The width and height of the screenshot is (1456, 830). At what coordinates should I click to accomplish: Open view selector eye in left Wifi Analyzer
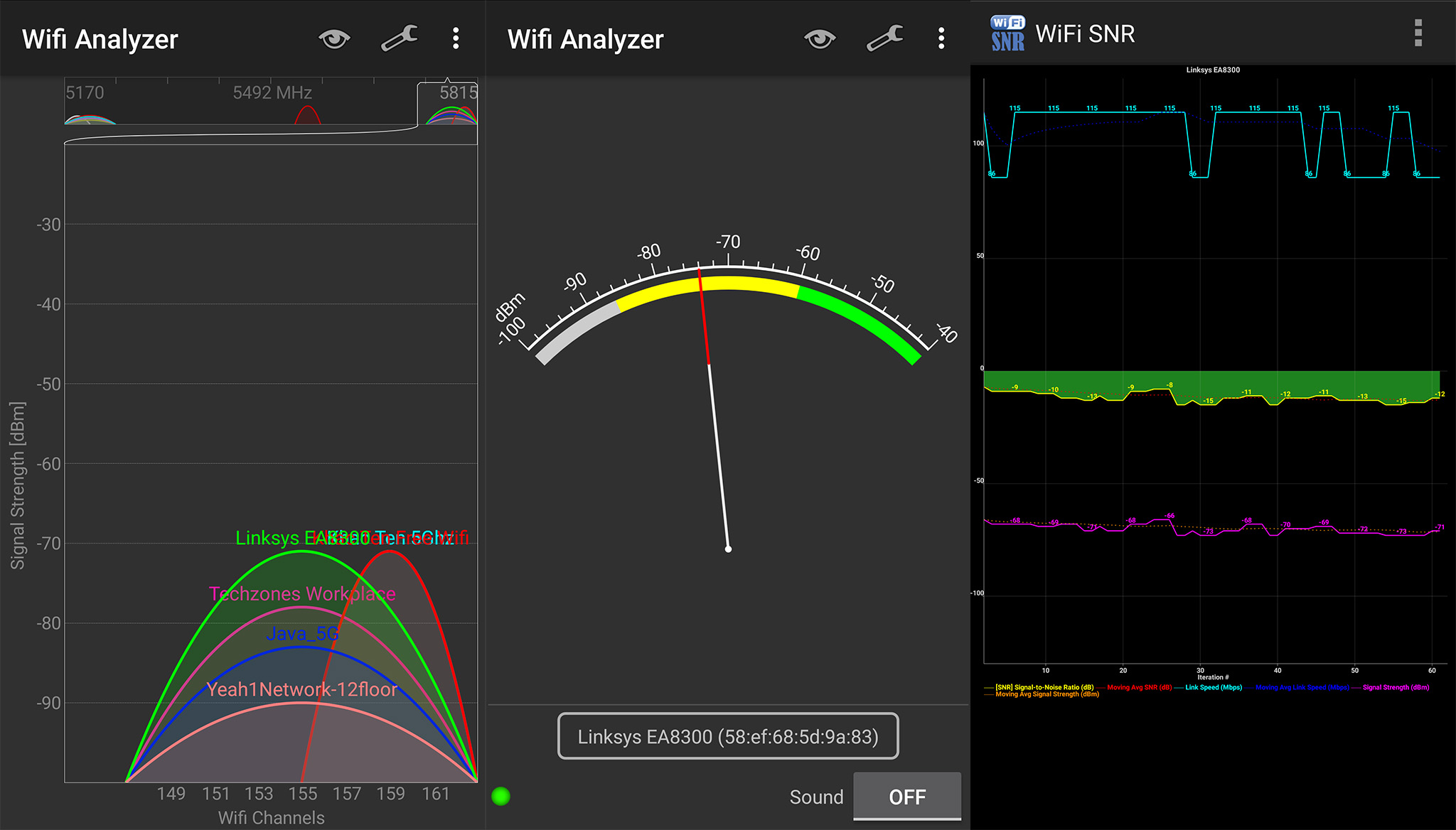(334, 38)
